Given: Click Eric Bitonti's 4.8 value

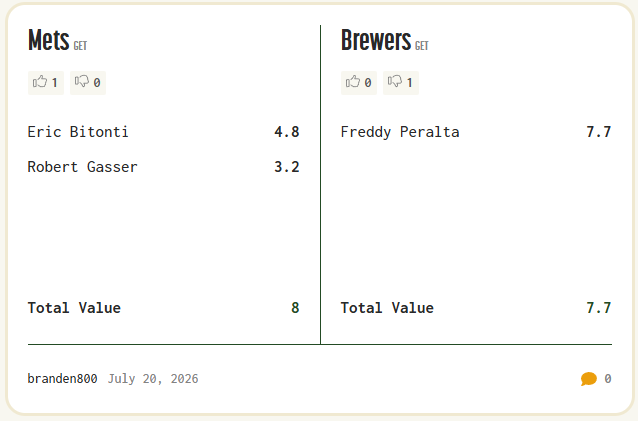Looking at the screenshot, I should [287, 132].
